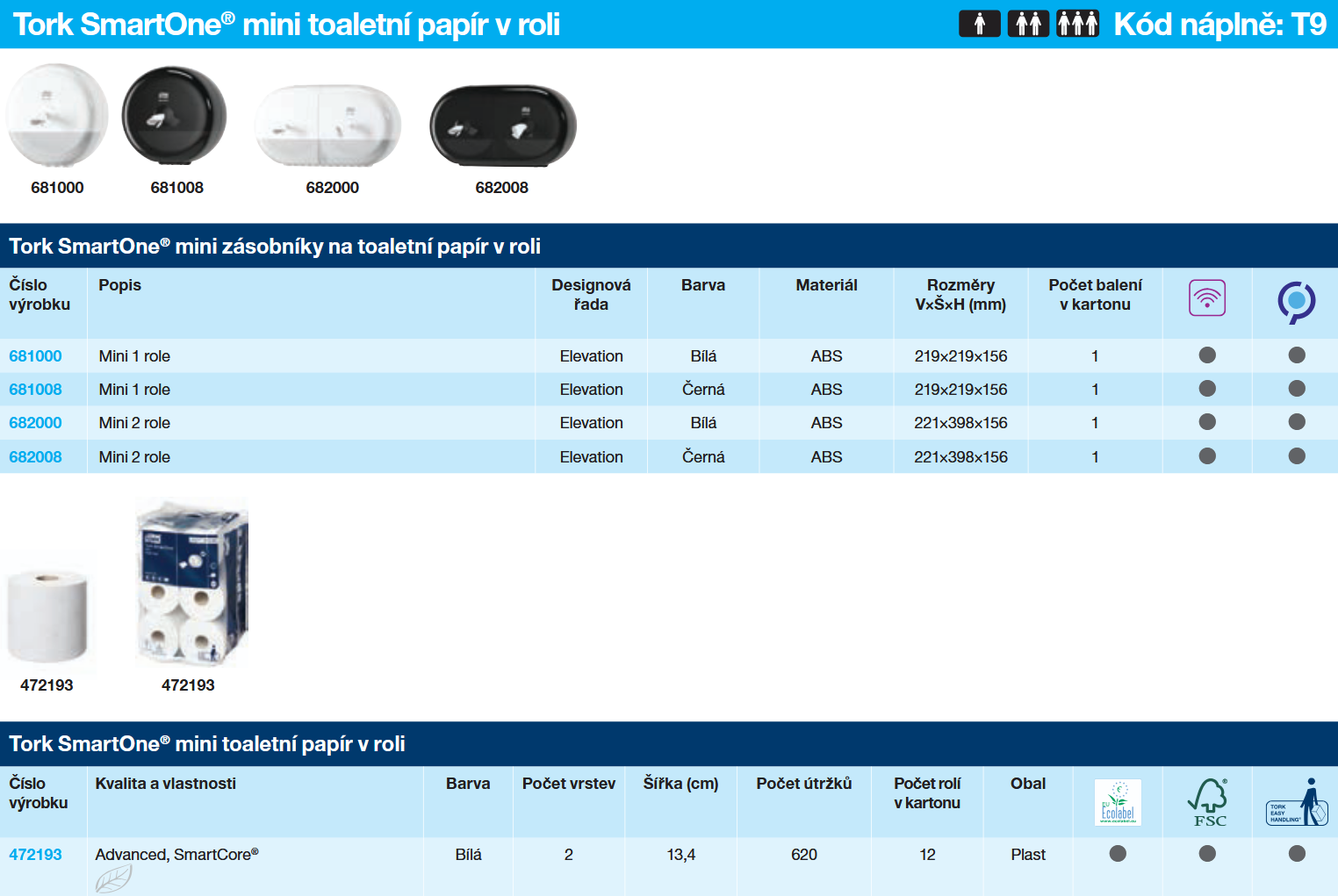Click the EU Ecolabel icon

point(1118,802)
